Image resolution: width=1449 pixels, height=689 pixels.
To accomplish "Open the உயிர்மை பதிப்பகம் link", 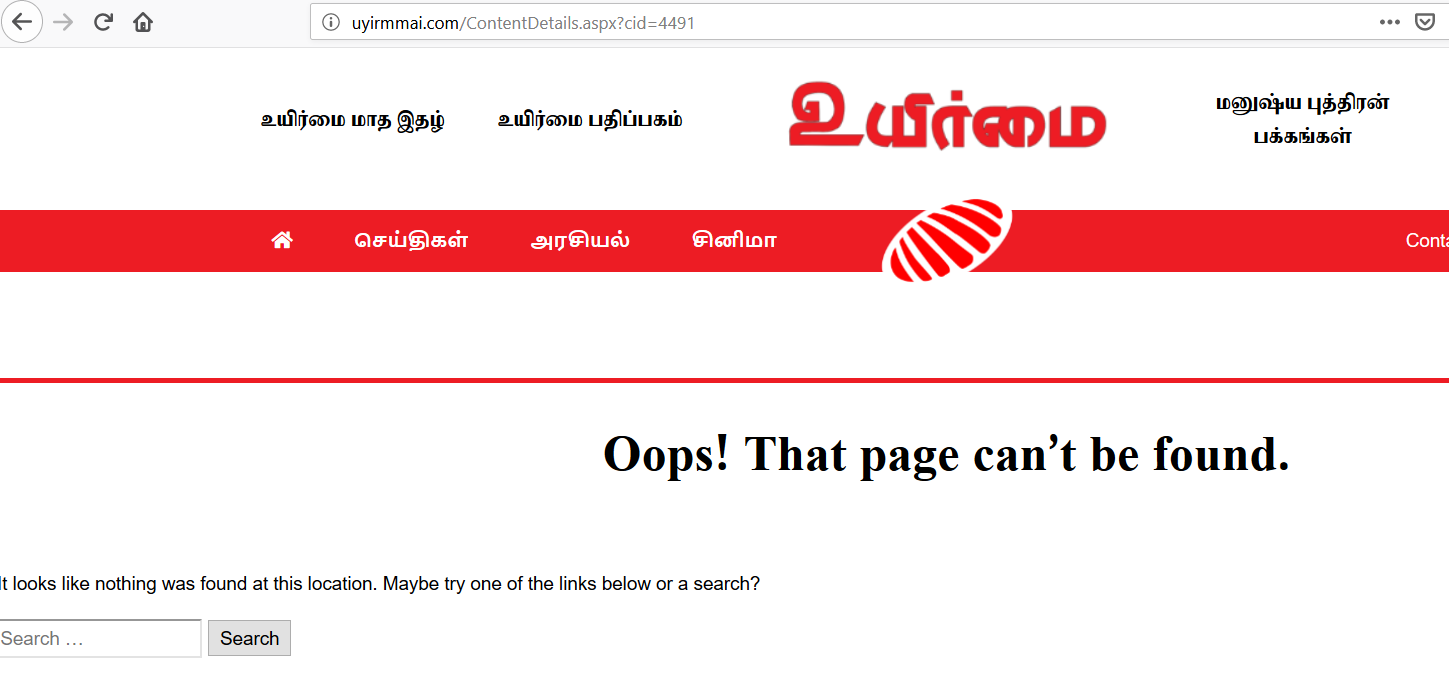I will click(590, 120).
